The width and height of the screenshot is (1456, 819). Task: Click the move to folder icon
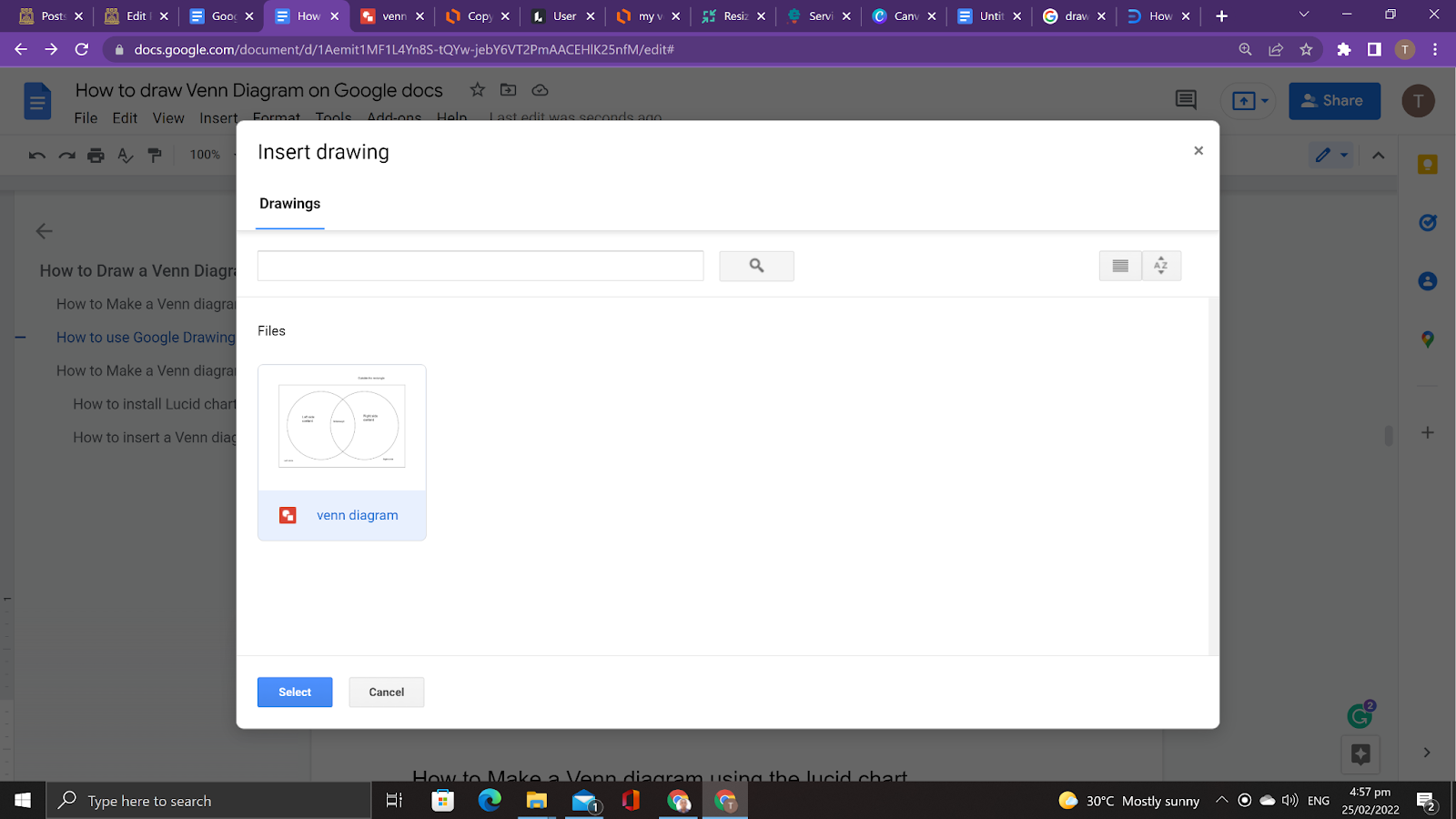[509, 89]
